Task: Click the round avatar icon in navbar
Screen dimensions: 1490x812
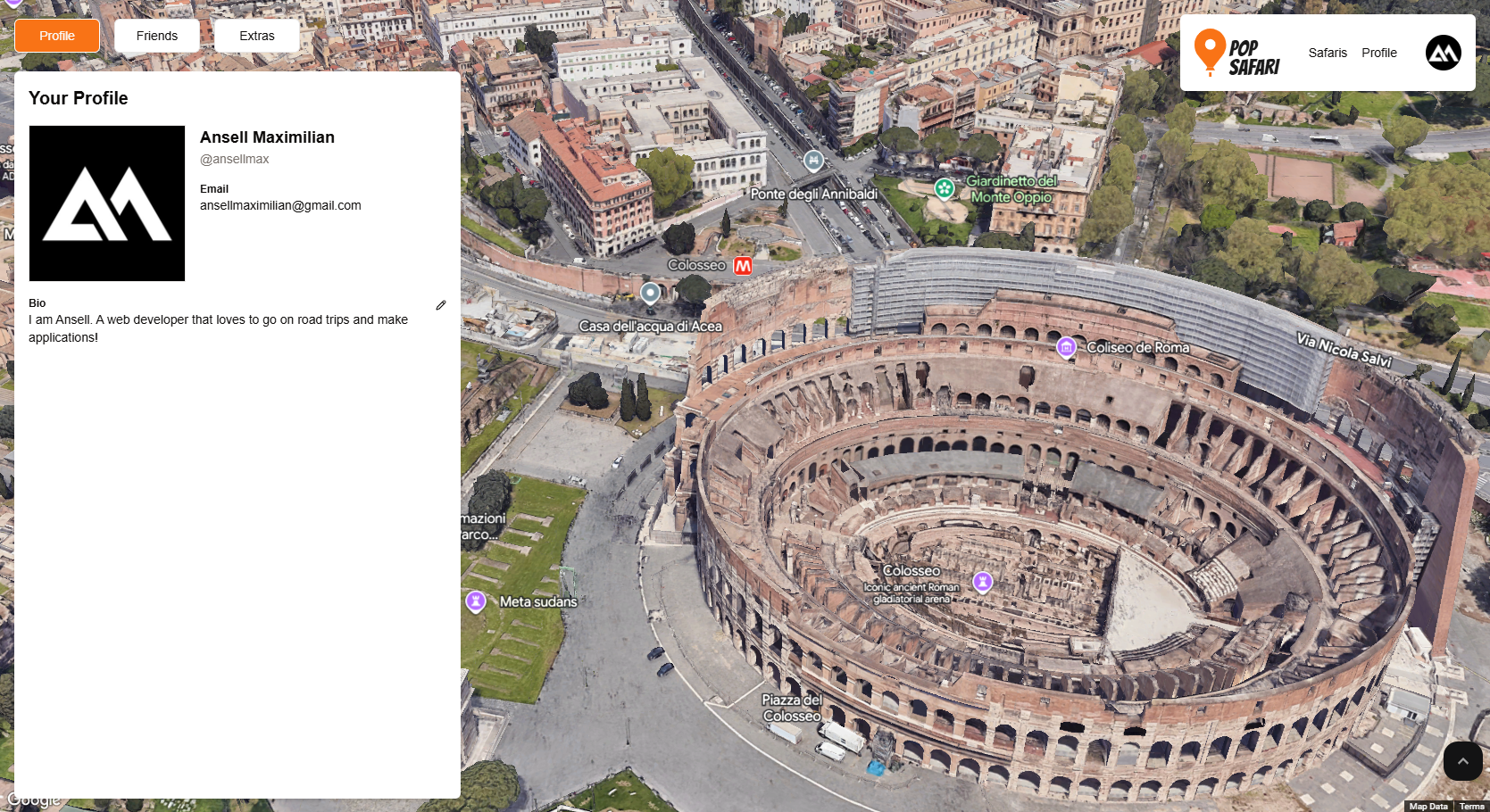Action: [x=1443, y=53]
